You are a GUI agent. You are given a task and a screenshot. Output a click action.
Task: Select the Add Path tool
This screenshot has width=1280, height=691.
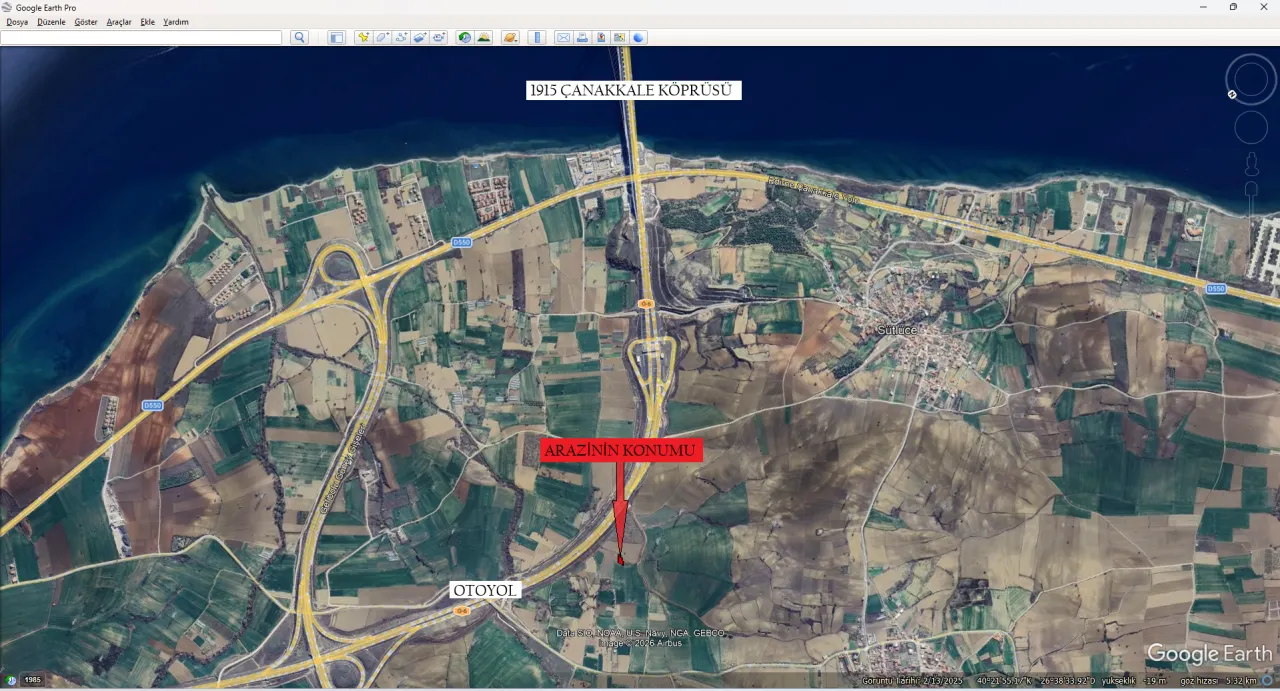(x=401, y=38)
